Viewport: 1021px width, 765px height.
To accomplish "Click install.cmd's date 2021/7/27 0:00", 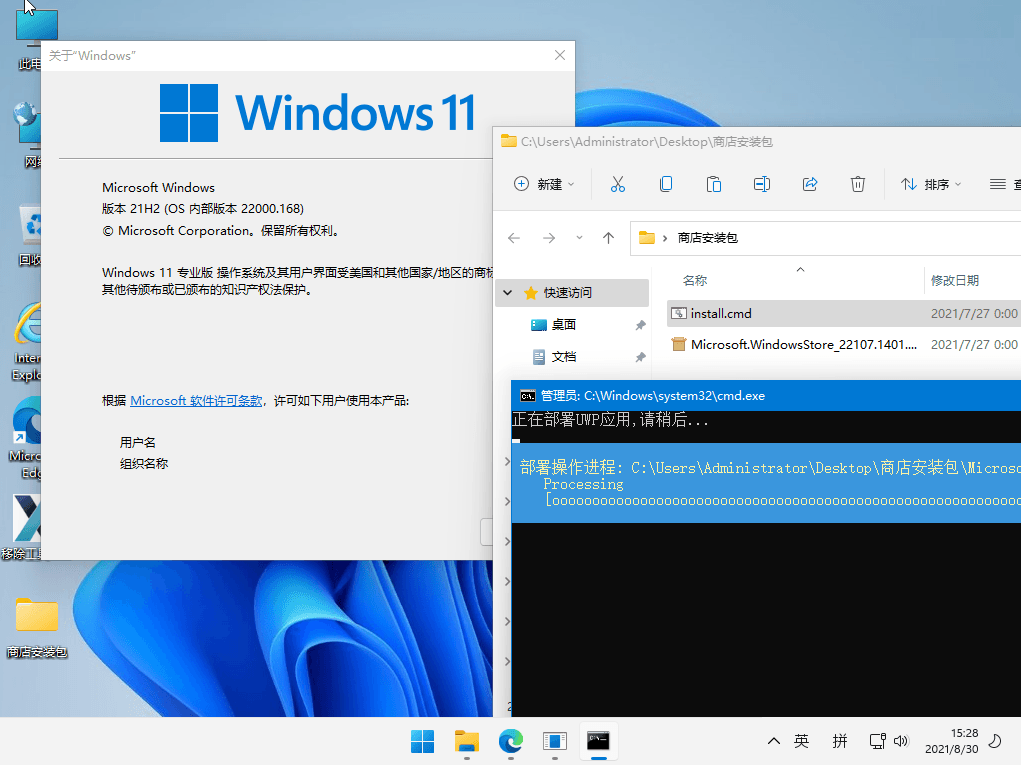I will (974, 314).
